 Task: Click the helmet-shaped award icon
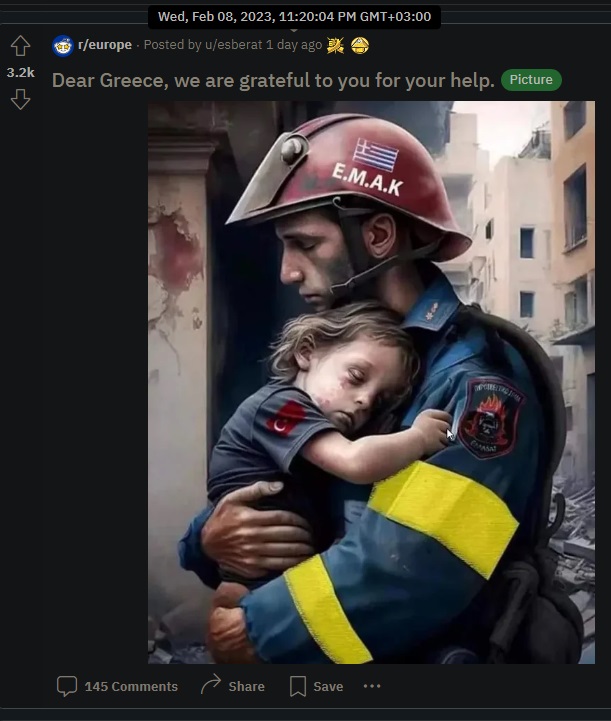(x=360, y=45)
